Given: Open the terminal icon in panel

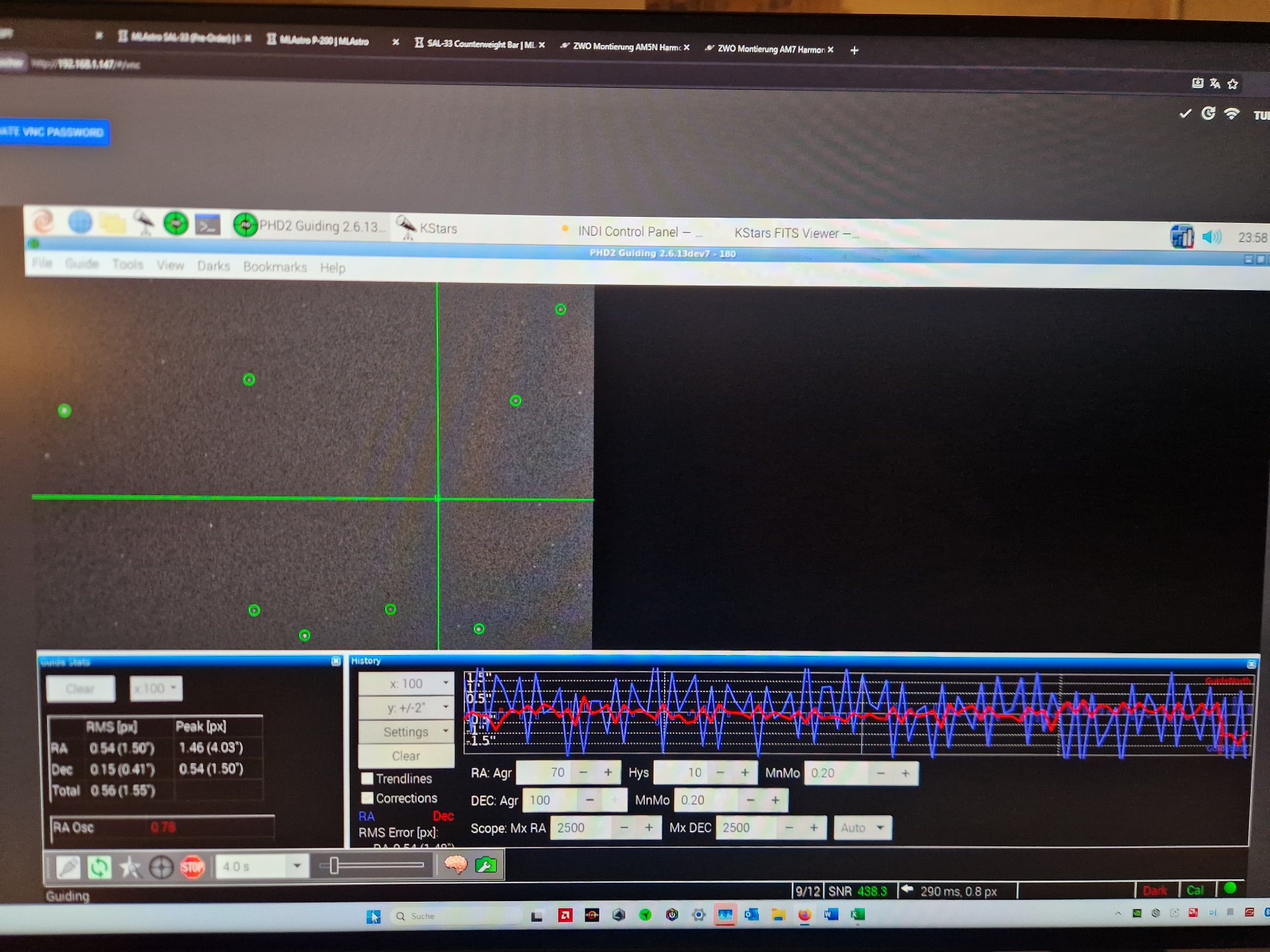Looking at the screenshot, I should click(208, 225).
